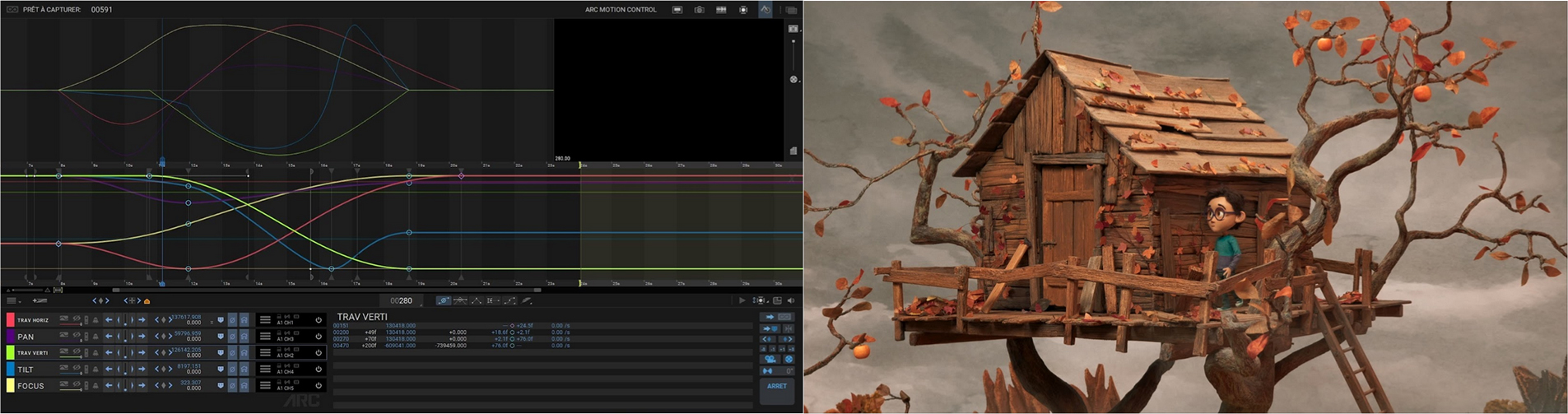The image size is (1568, 414).
Task: Click the camera icon in top toolbar
Action: tap(699, 10)
